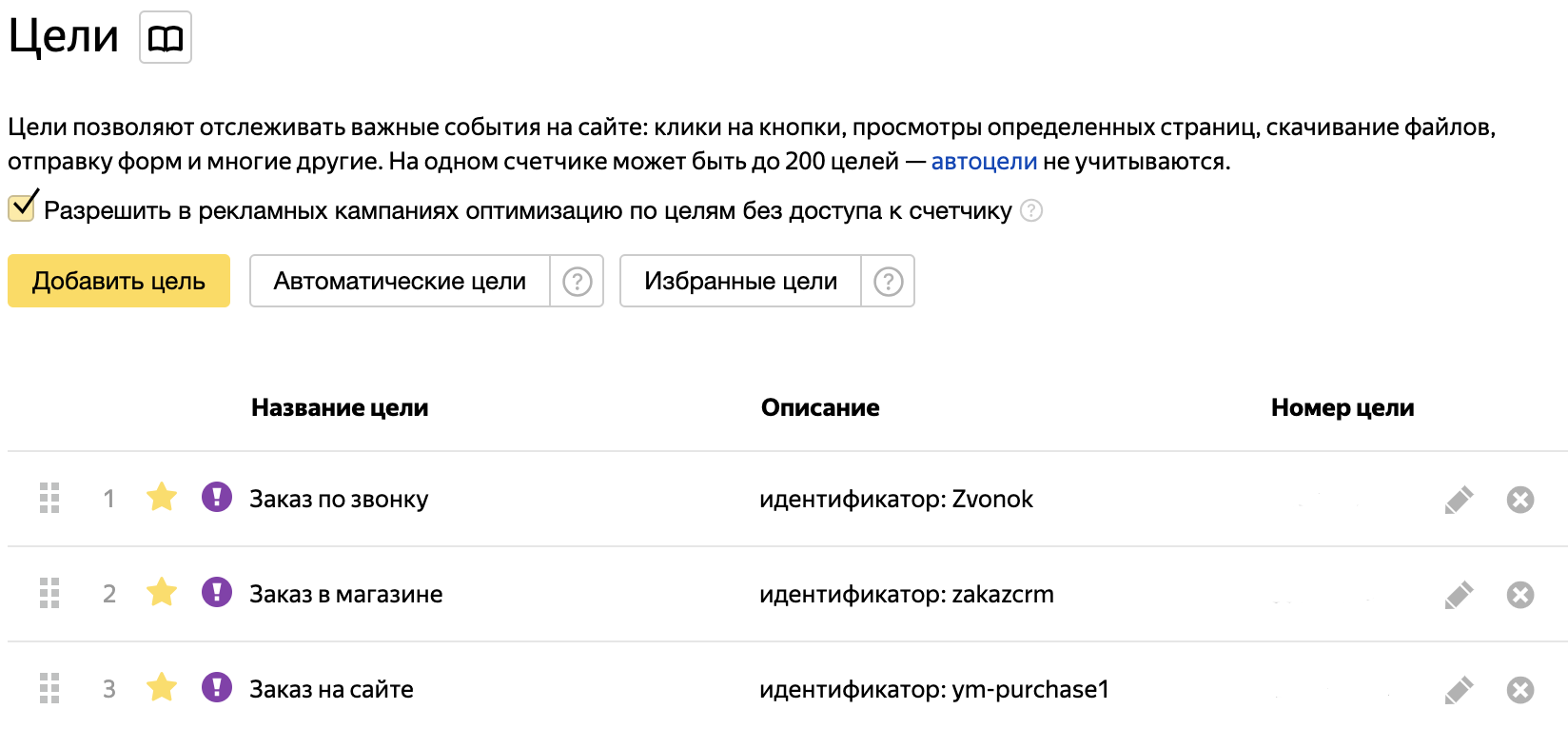Viewport: 1568px width, 729px height.
Task: Open Избранные цели
Action: tap(740, 281)
